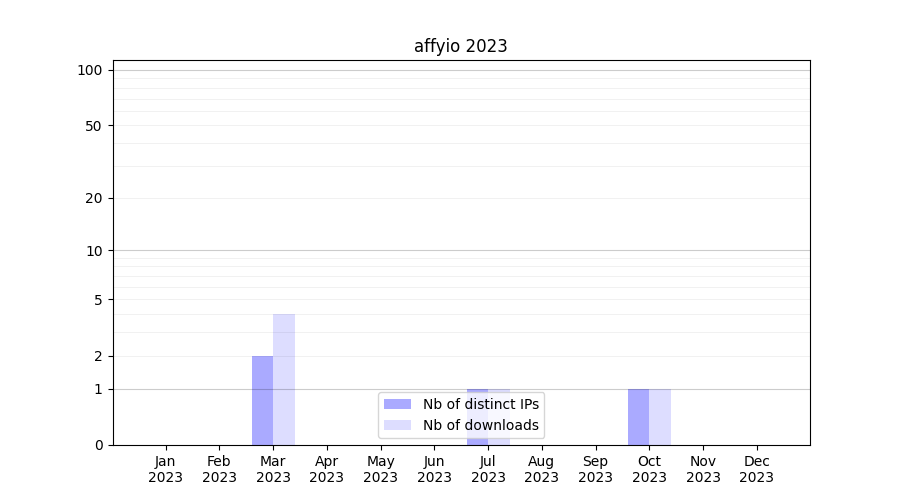Click the dark blue March distinct IPs bar
This screenshot has height=500, width=900.
[262, 400]
